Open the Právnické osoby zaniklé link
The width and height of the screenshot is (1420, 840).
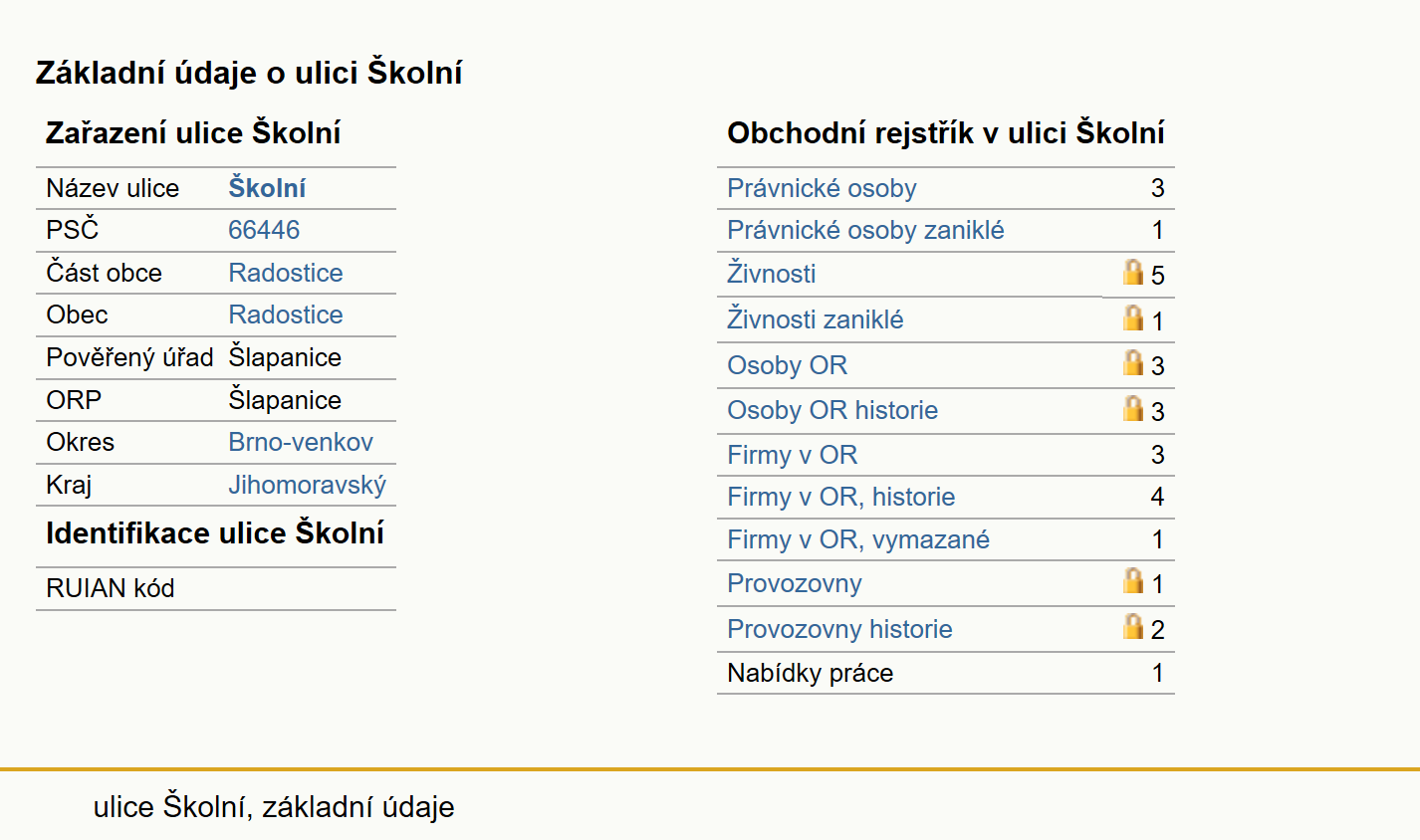865,230
